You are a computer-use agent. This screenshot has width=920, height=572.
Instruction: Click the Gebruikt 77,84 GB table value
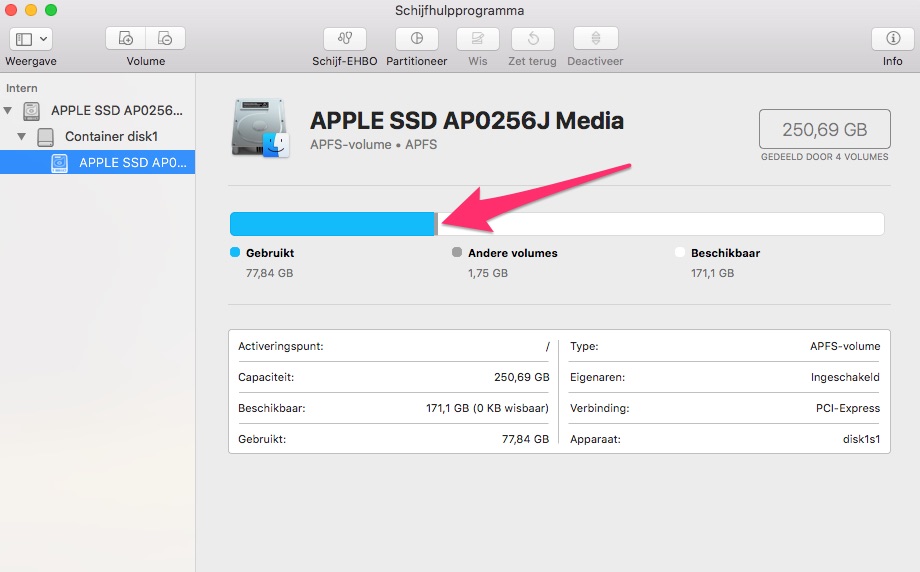coord(525,439)
